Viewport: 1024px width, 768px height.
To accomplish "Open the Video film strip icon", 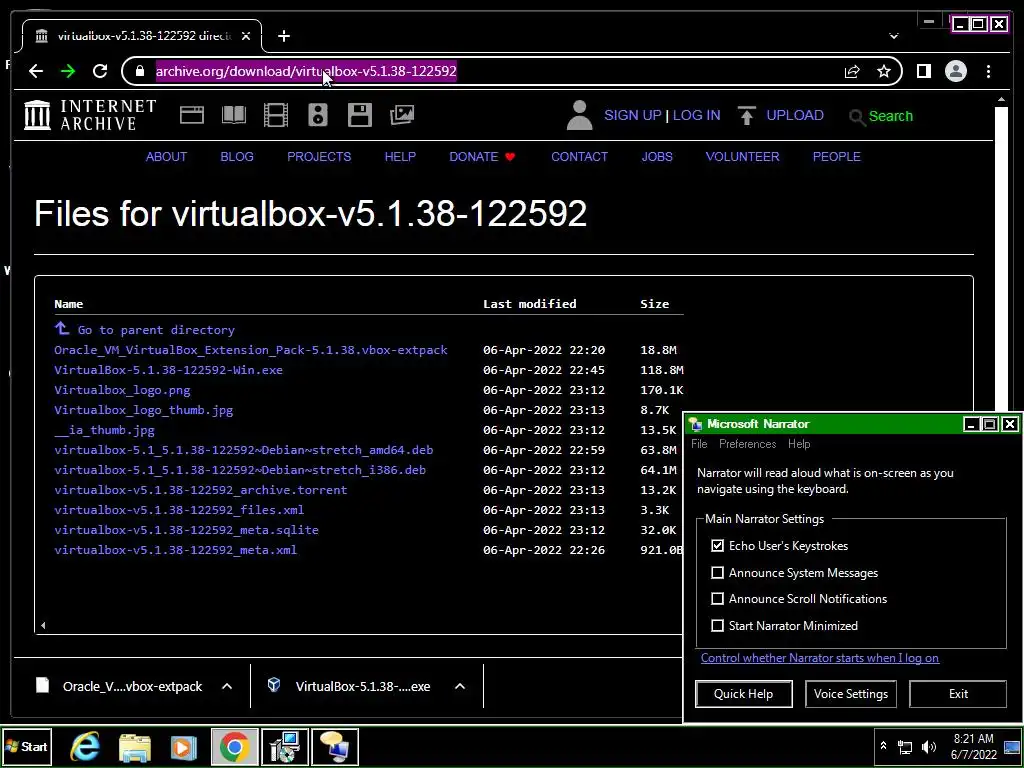I will (x=276, y=116).
